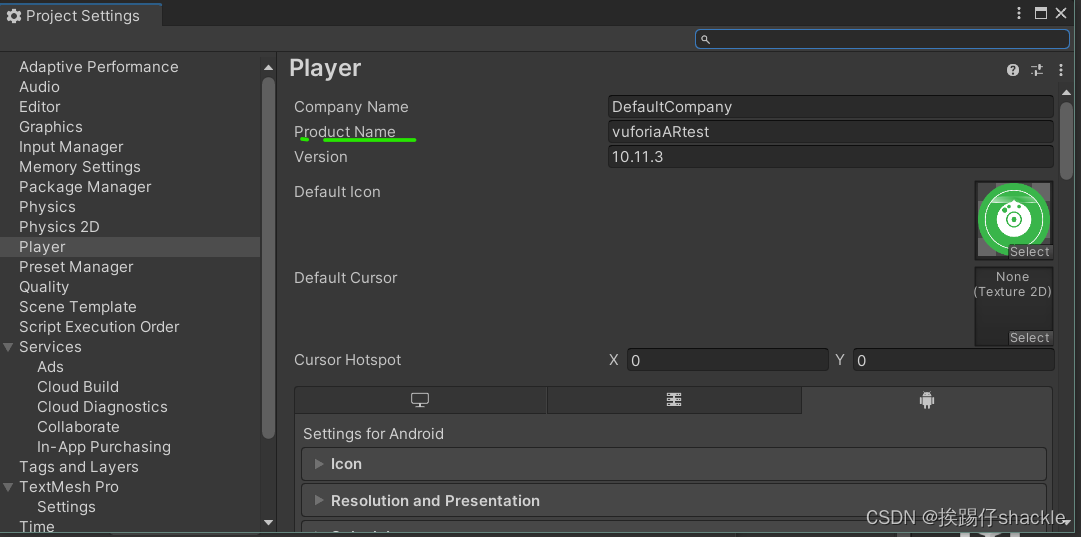Select Physics 2D category
This screenshot has height=537, width=1081.
[x=59, y=227]
